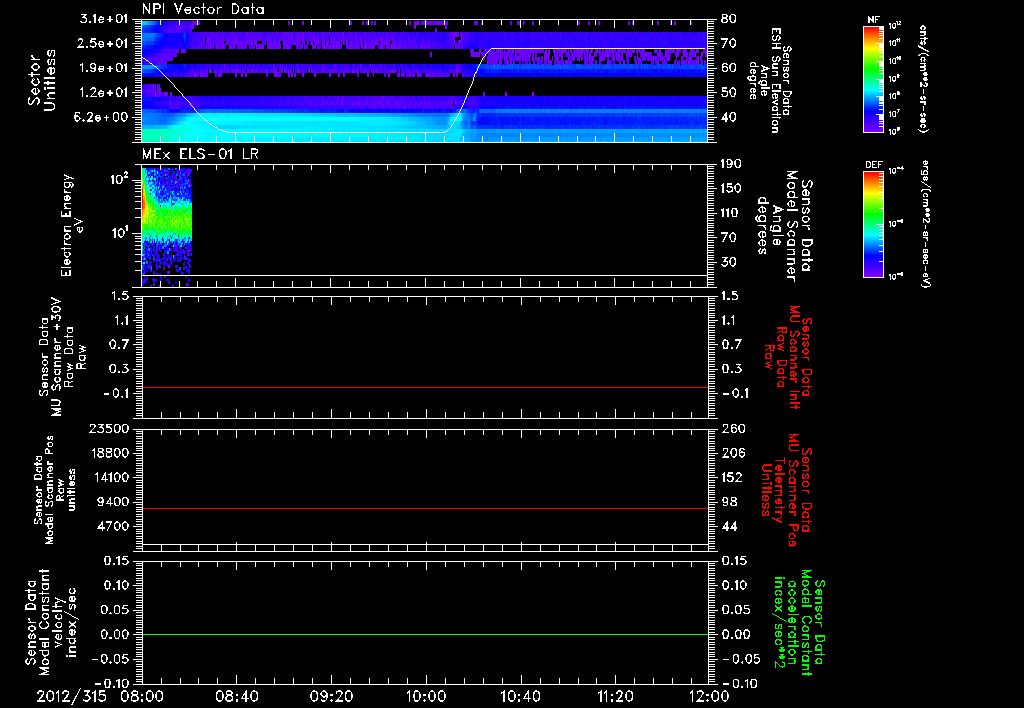
Task: Click the NF flux color bar
Action: pyautogui.click(x=873, y=78)
